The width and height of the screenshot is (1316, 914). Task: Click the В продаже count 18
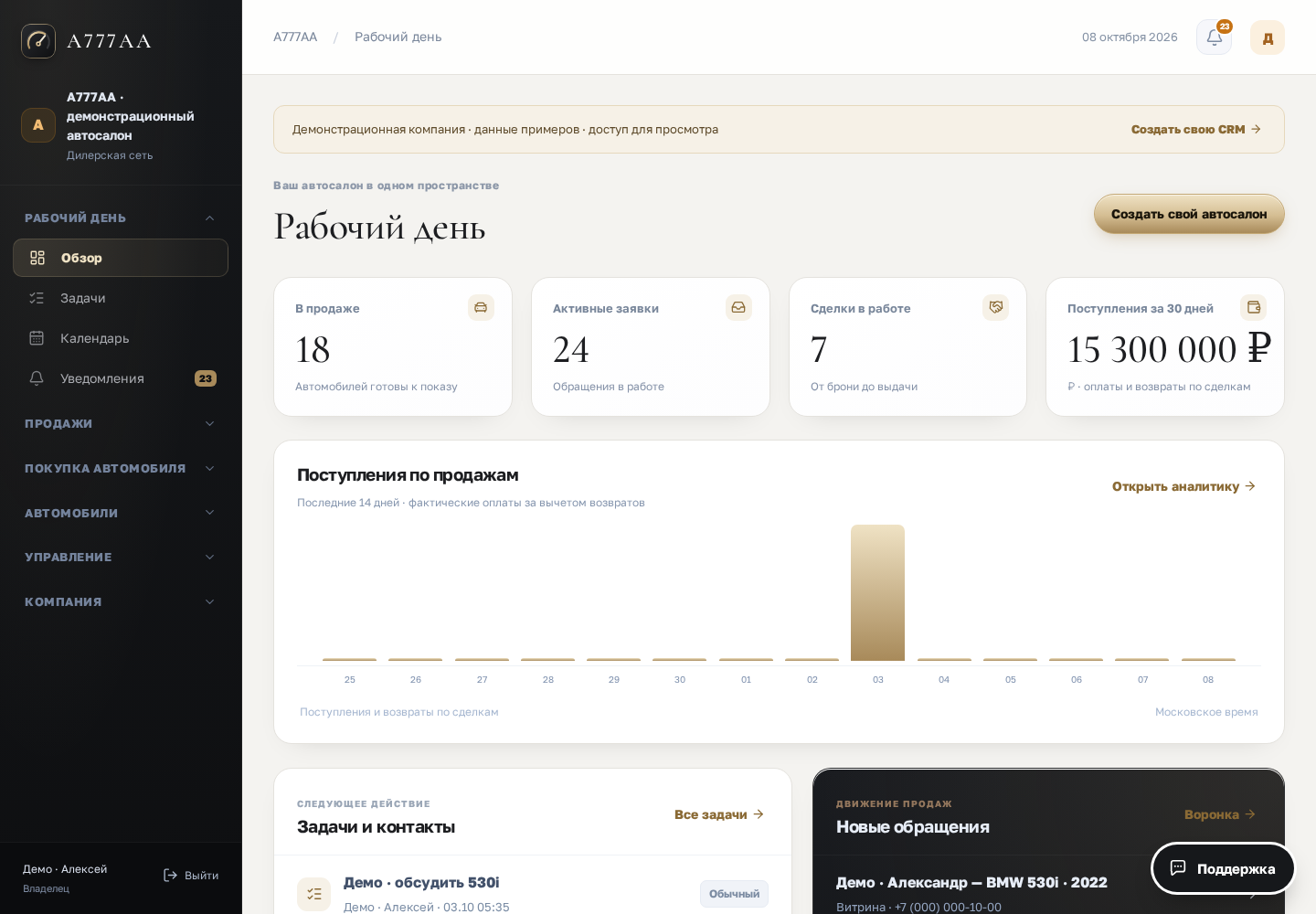pyautogui.click(x=313, y=349)
